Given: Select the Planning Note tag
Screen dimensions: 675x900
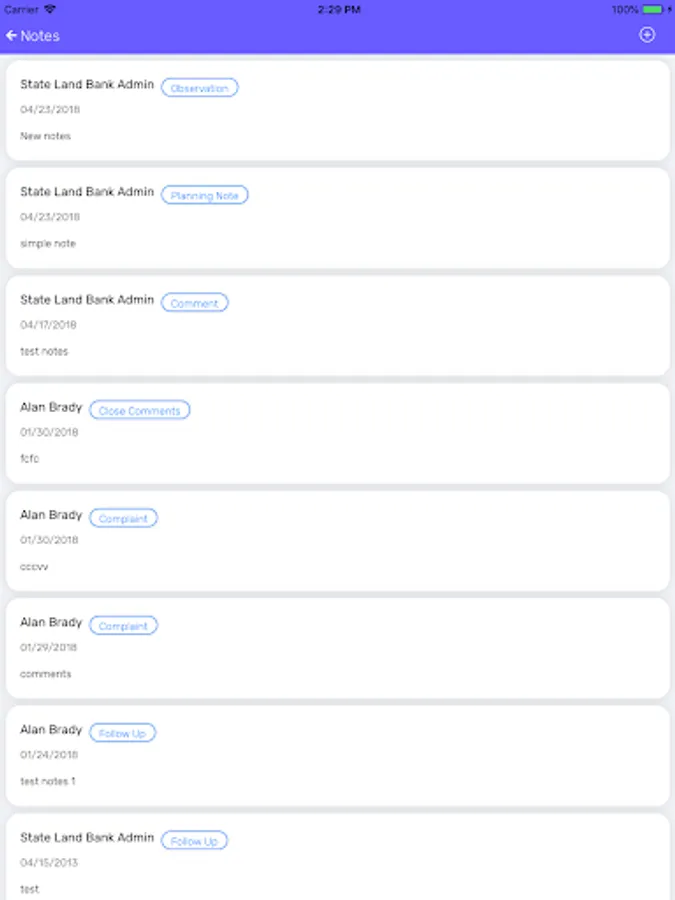Looking at the screenshot, I should pos(205,196).
